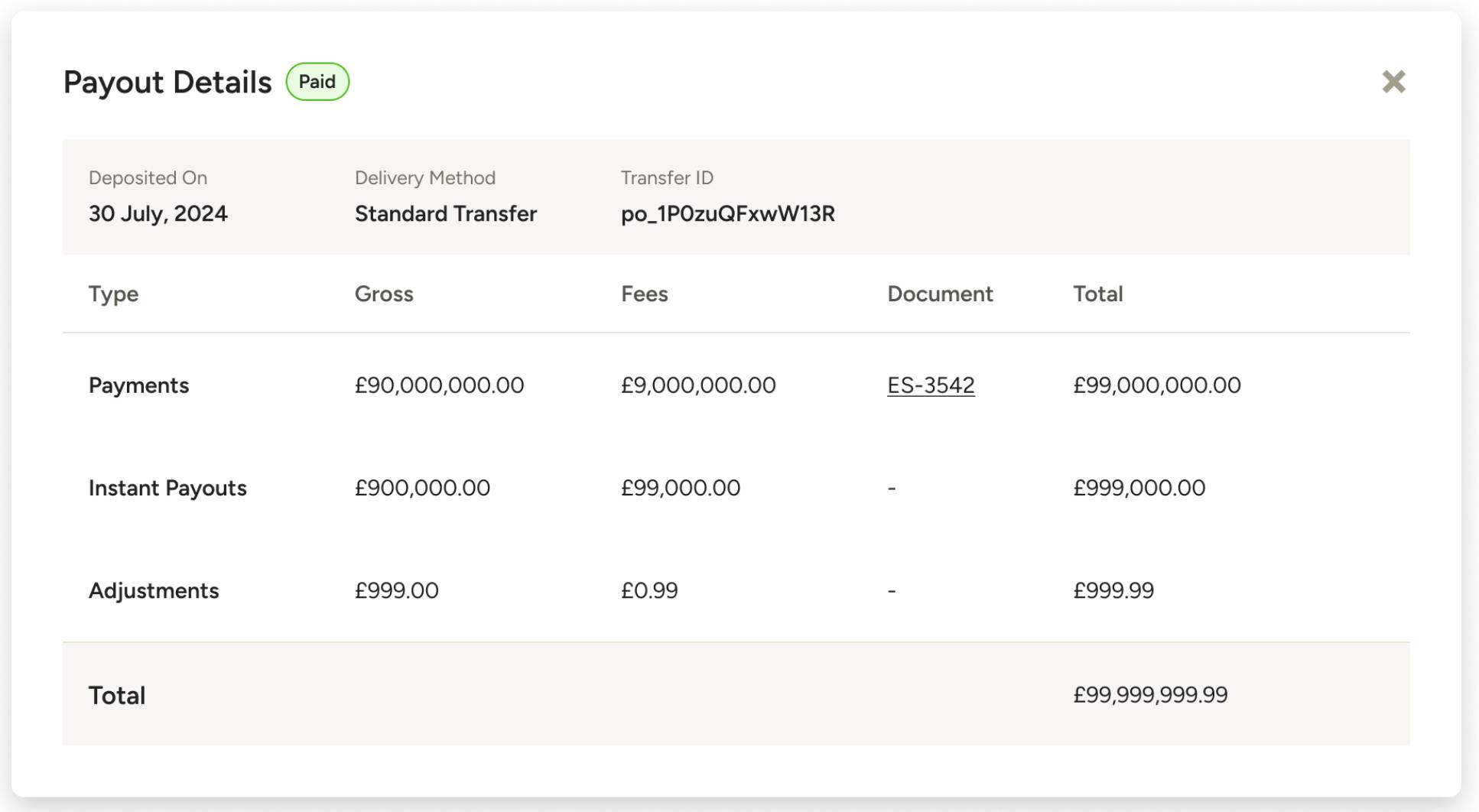
Task: Select the Adjustments fee £0.99
Action: tap(649, 590)
